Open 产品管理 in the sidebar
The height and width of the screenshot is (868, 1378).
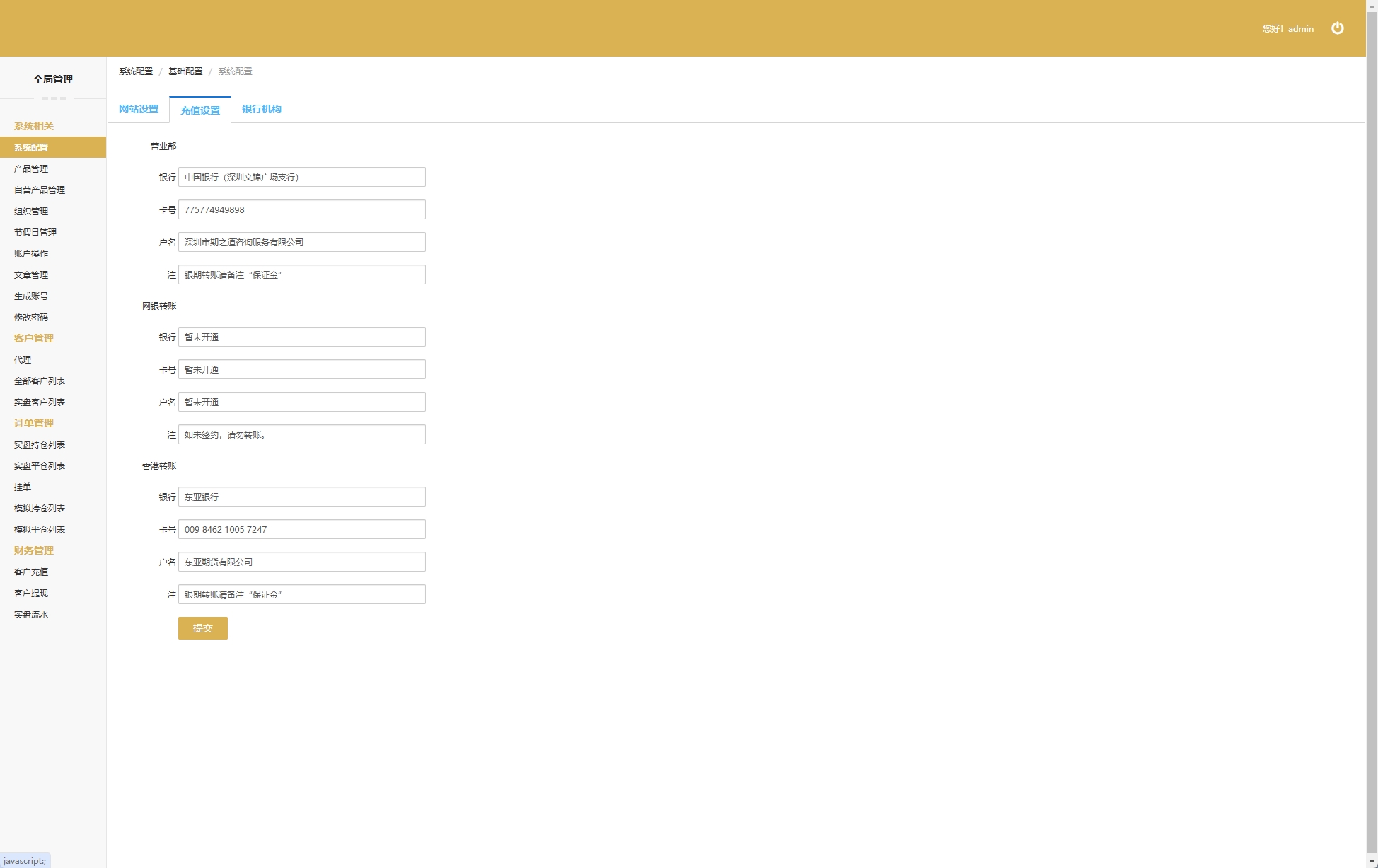point(31,168)
